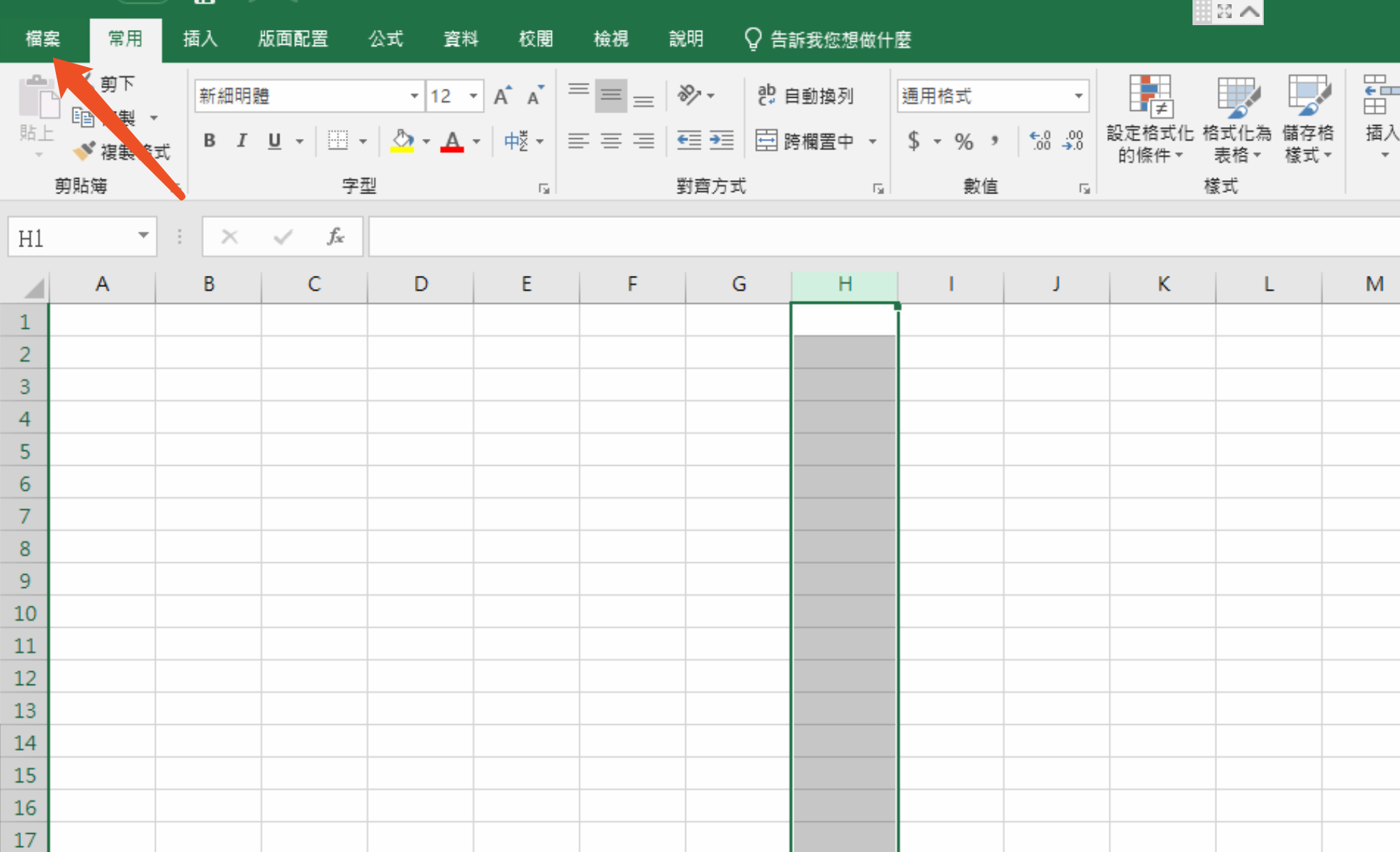Screen dimensions: 1400x852
Task: Open the font size 12 dropdown
Action: point(474,96)
